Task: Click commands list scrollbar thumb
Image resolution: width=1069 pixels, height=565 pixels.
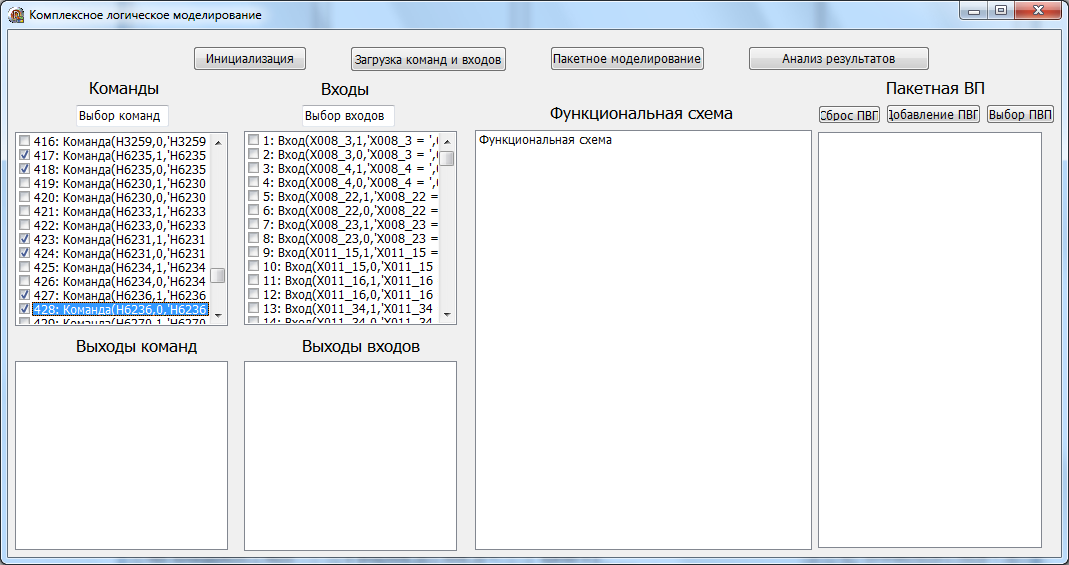Action: 218,275
